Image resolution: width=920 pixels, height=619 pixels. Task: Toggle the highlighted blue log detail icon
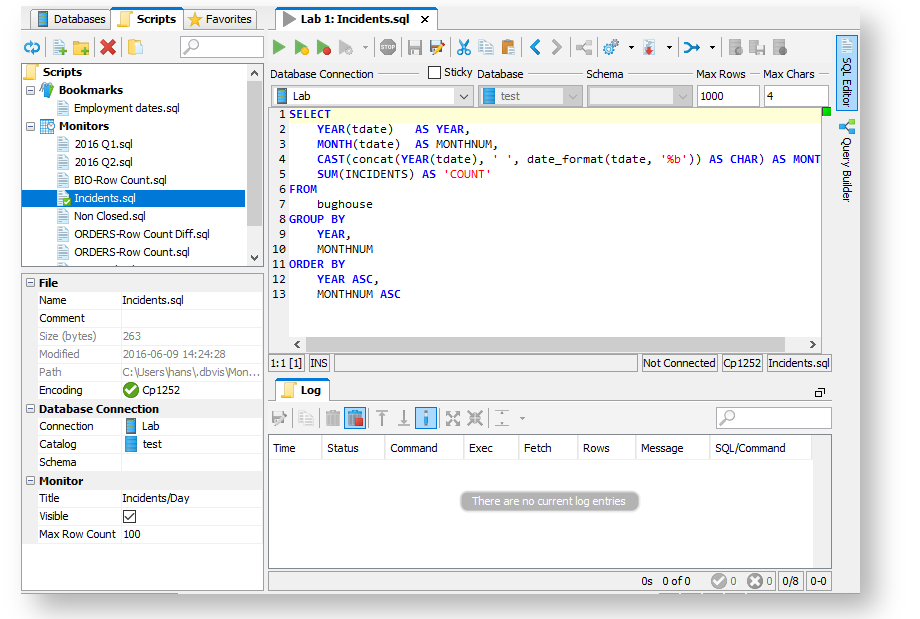point(425,418)
